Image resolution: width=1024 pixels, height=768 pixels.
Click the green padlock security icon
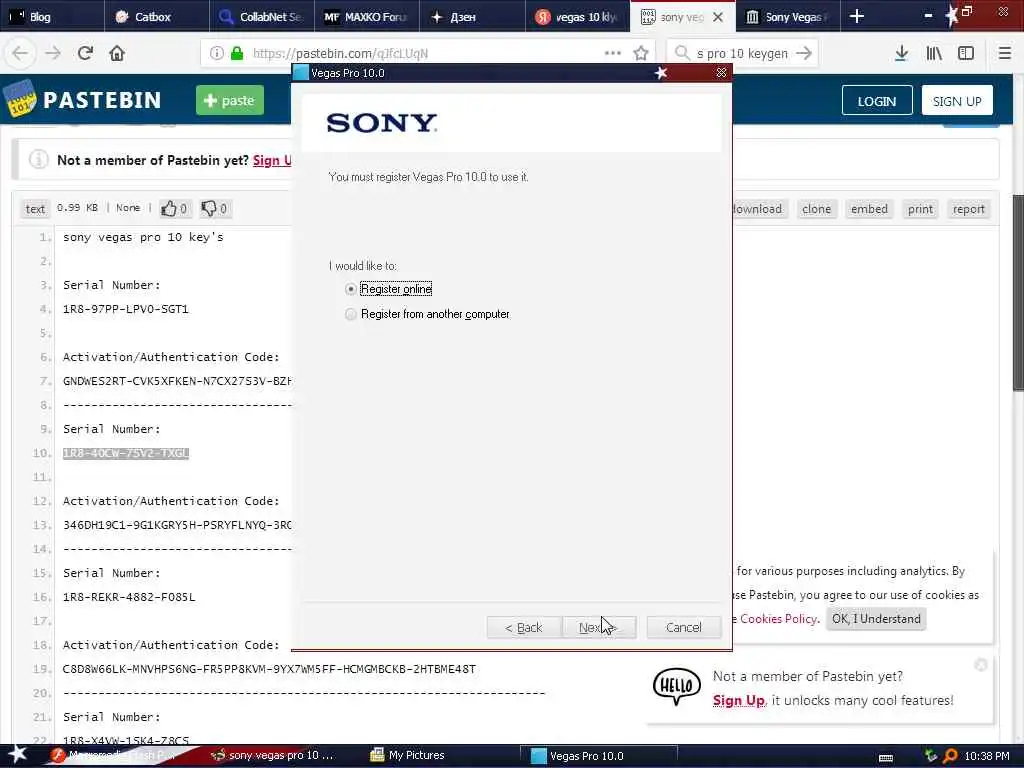coord(237,53)
